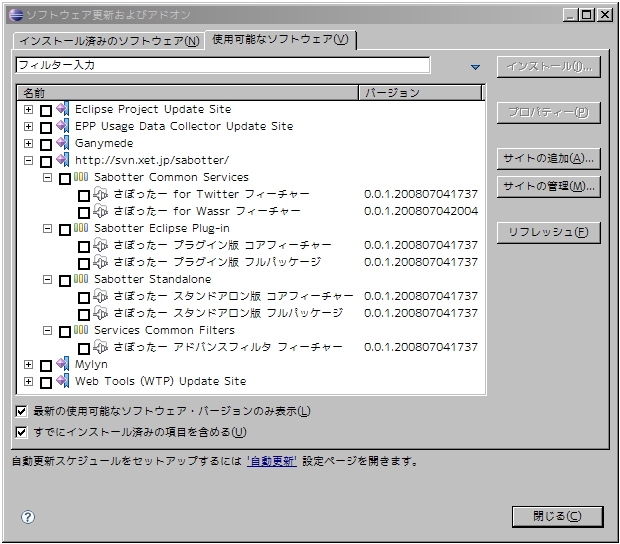The image size is (620, 544).
Task: Collapse the Sabotter Standalone category
Action: (47, 279)
